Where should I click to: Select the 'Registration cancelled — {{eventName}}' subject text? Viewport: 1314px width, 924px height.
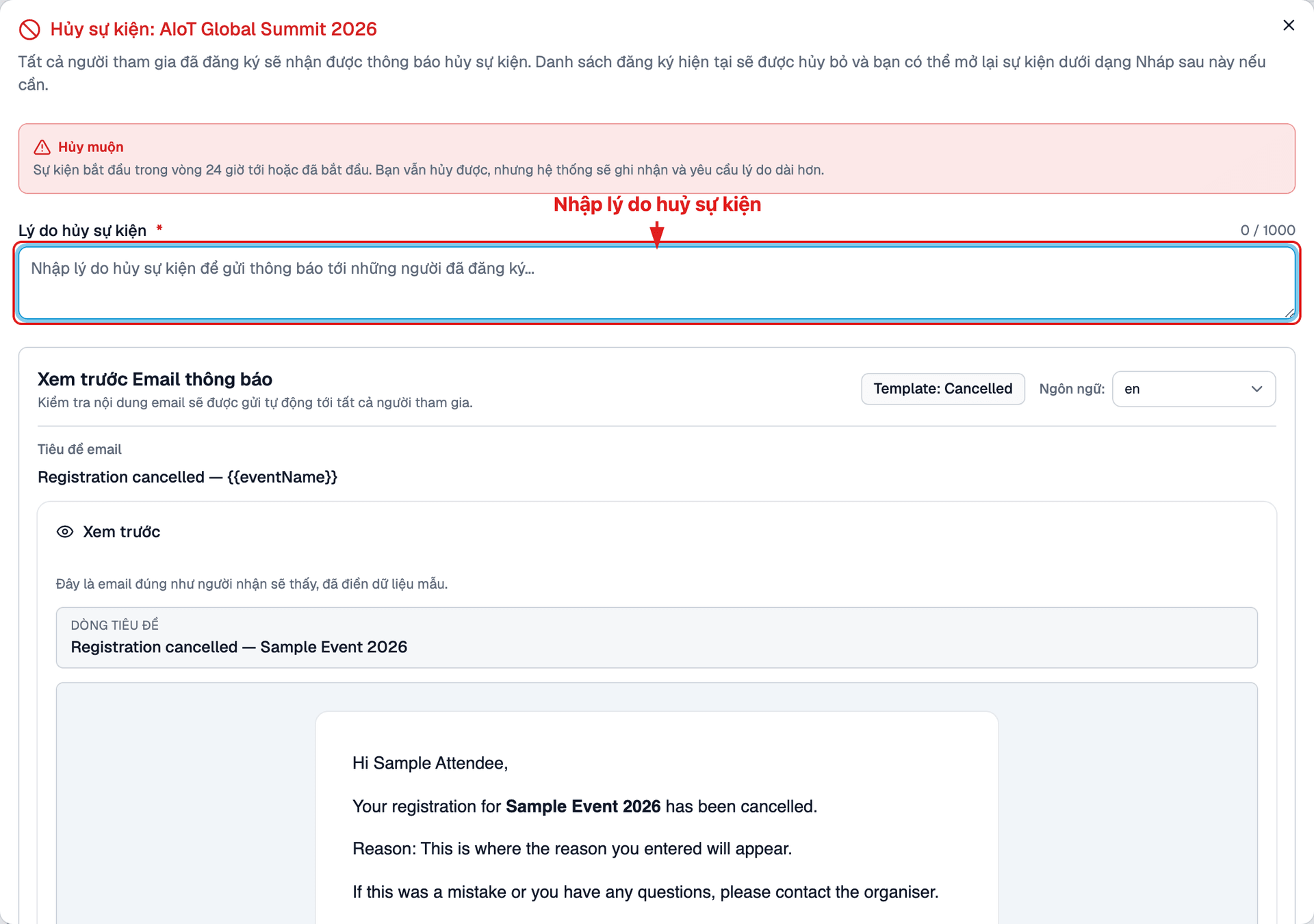(x=188, y=477)
